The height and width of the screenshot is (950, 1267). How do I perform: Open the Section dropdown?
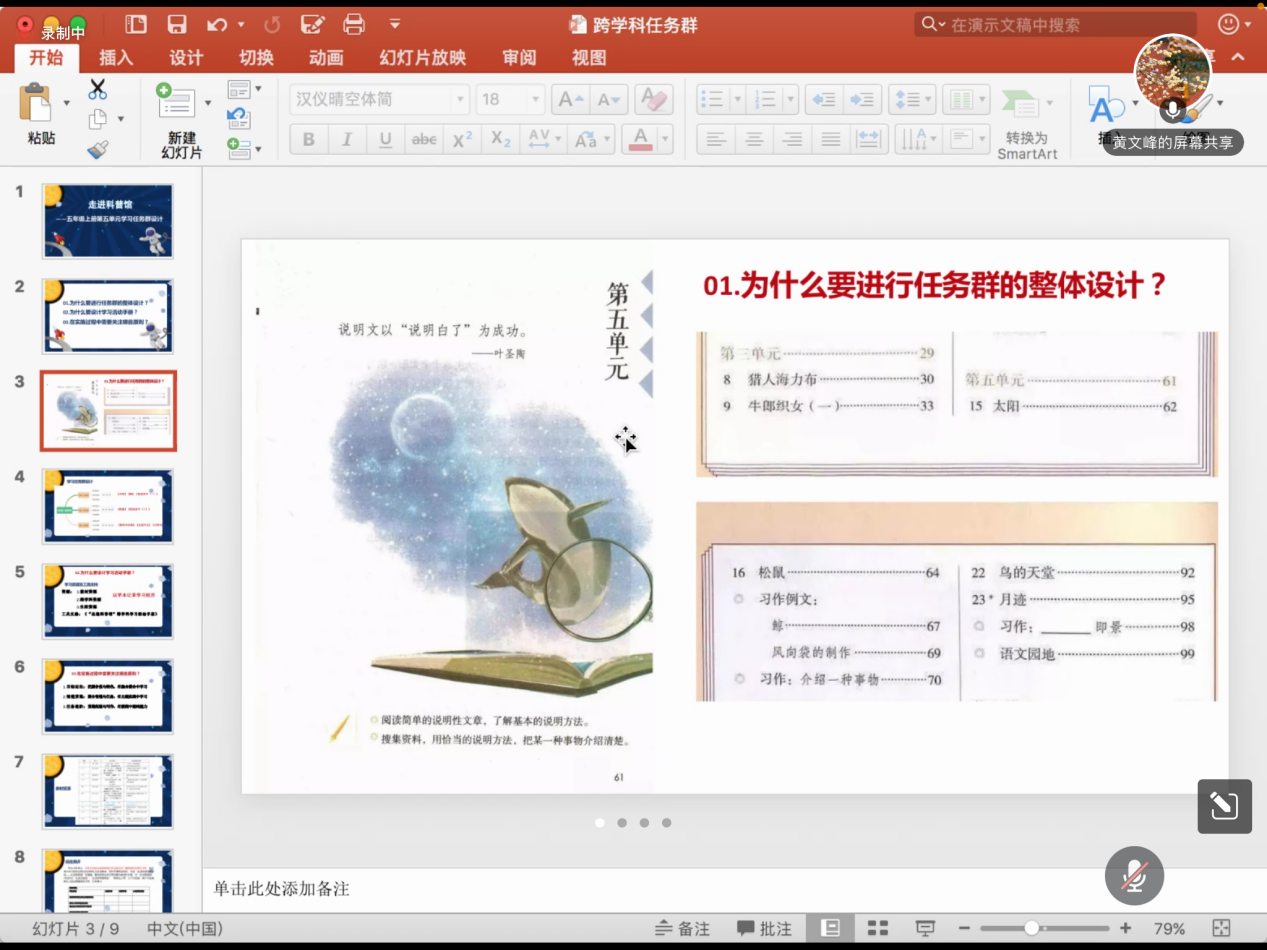244,149
